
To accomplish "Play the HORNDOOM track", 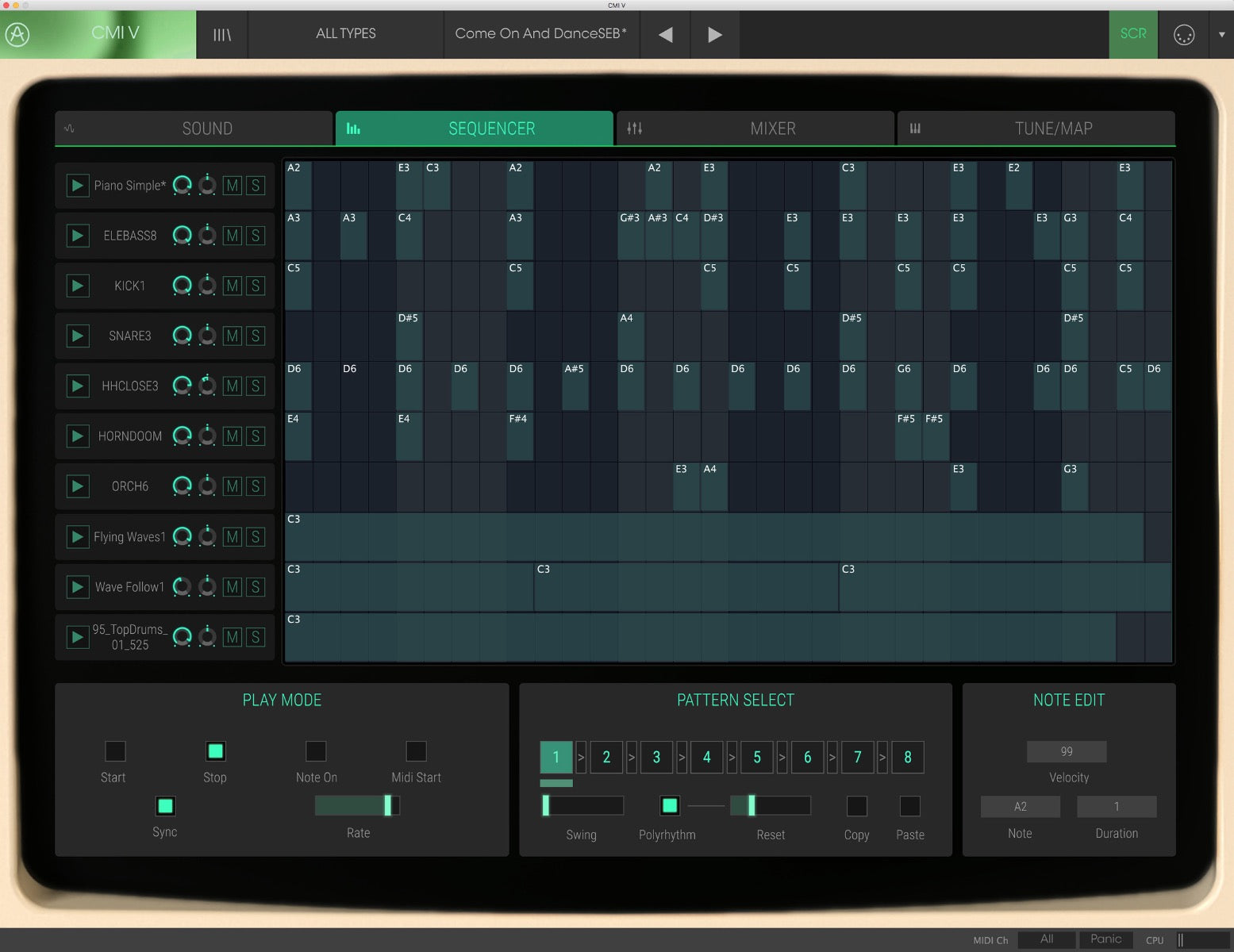I will coord(77,436).
